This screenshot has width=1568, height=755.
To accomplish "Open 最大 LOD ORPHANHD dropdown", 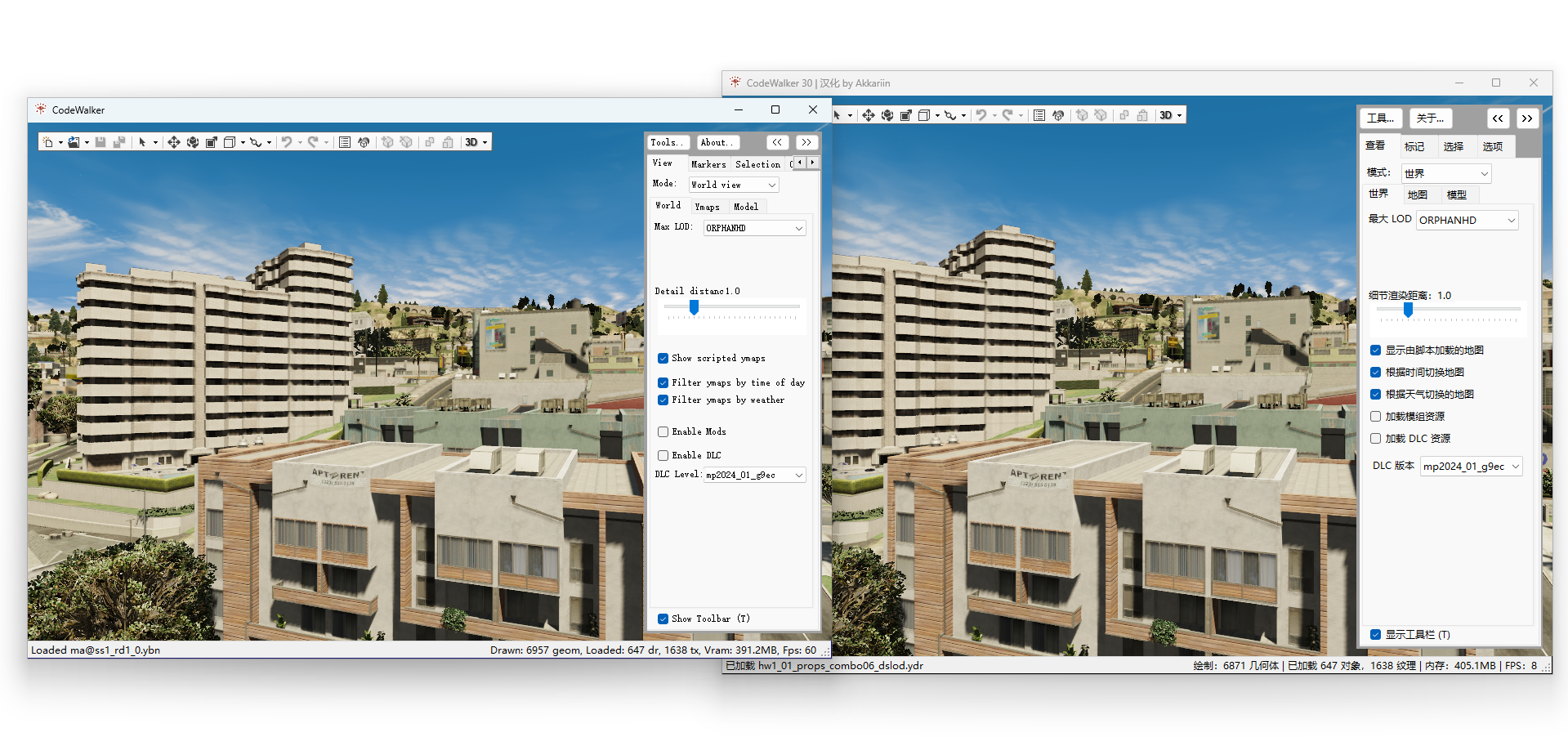I will (x=1467, y=220).
